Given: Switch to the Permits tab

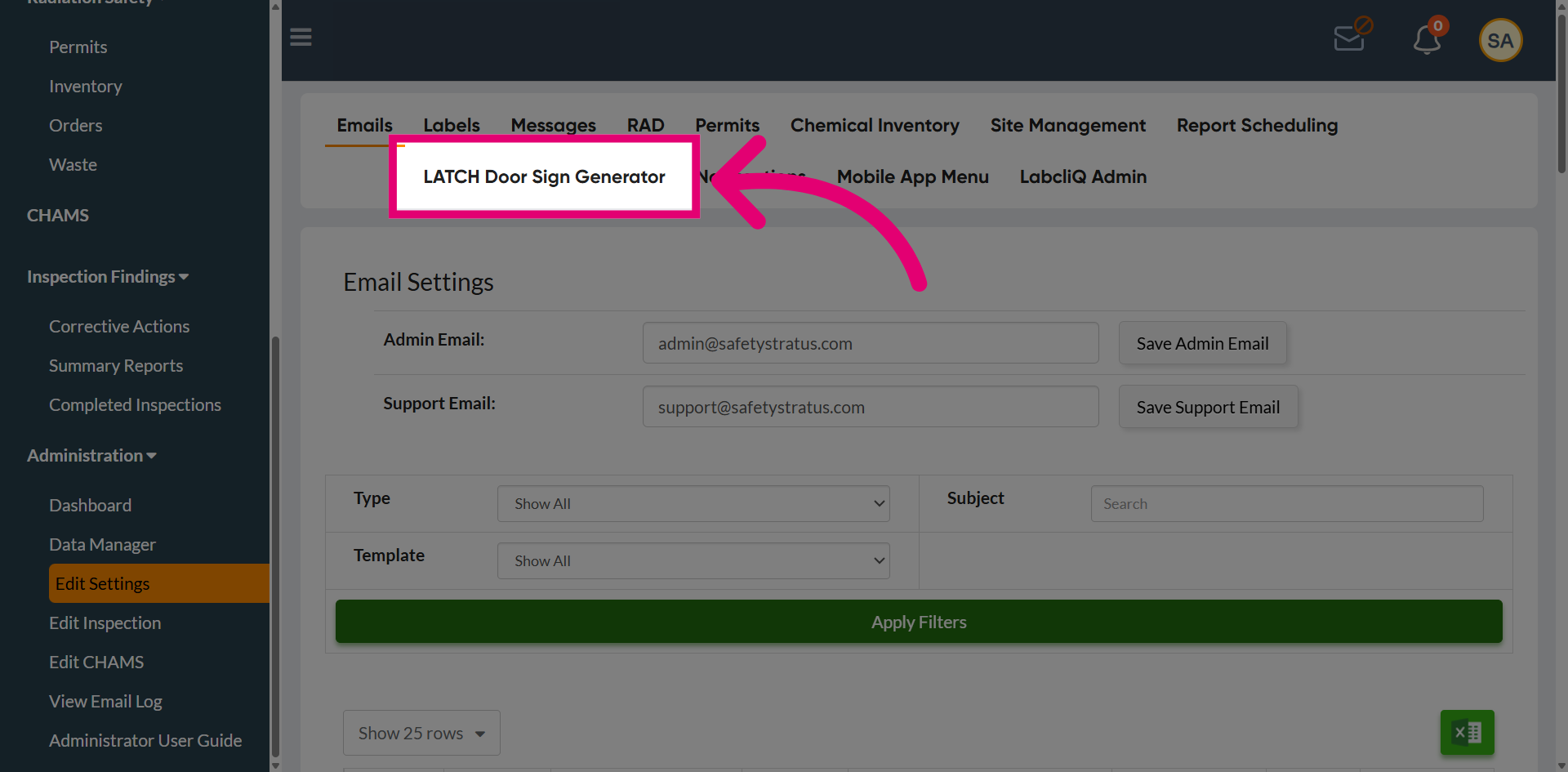Looking at the screenshot, I should (727, 125).
